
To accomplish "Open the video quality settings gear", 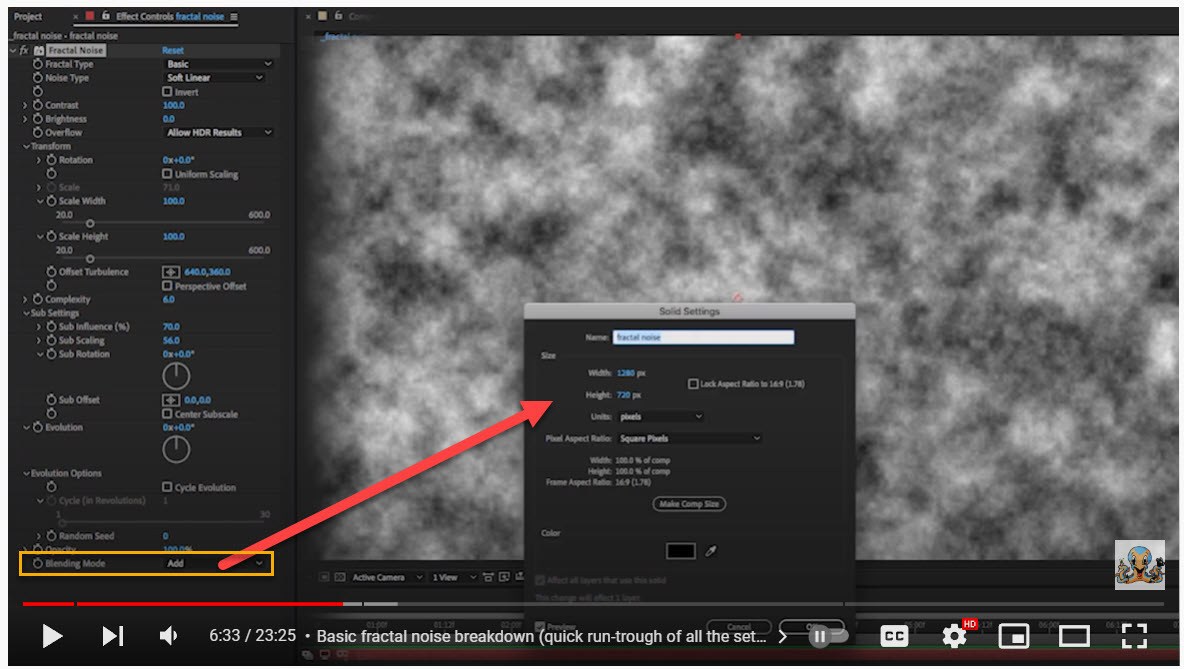I will pos(953,636).
